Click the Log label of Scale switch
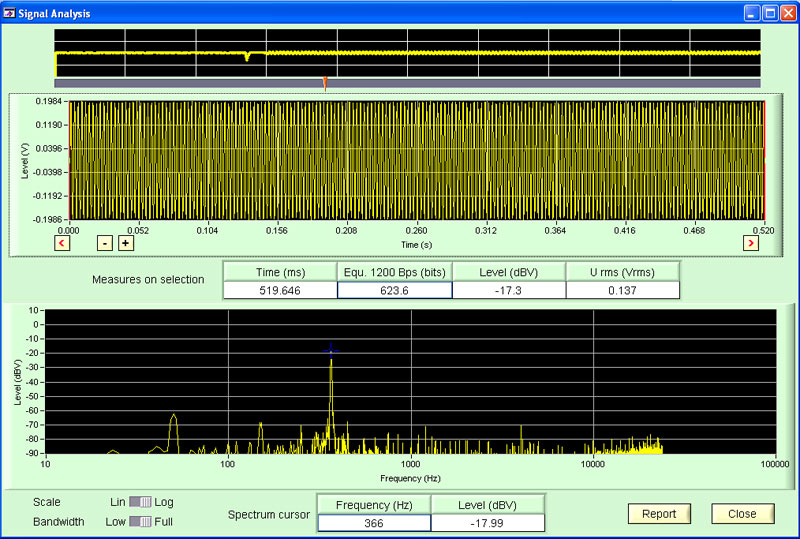 coord(164,502)
